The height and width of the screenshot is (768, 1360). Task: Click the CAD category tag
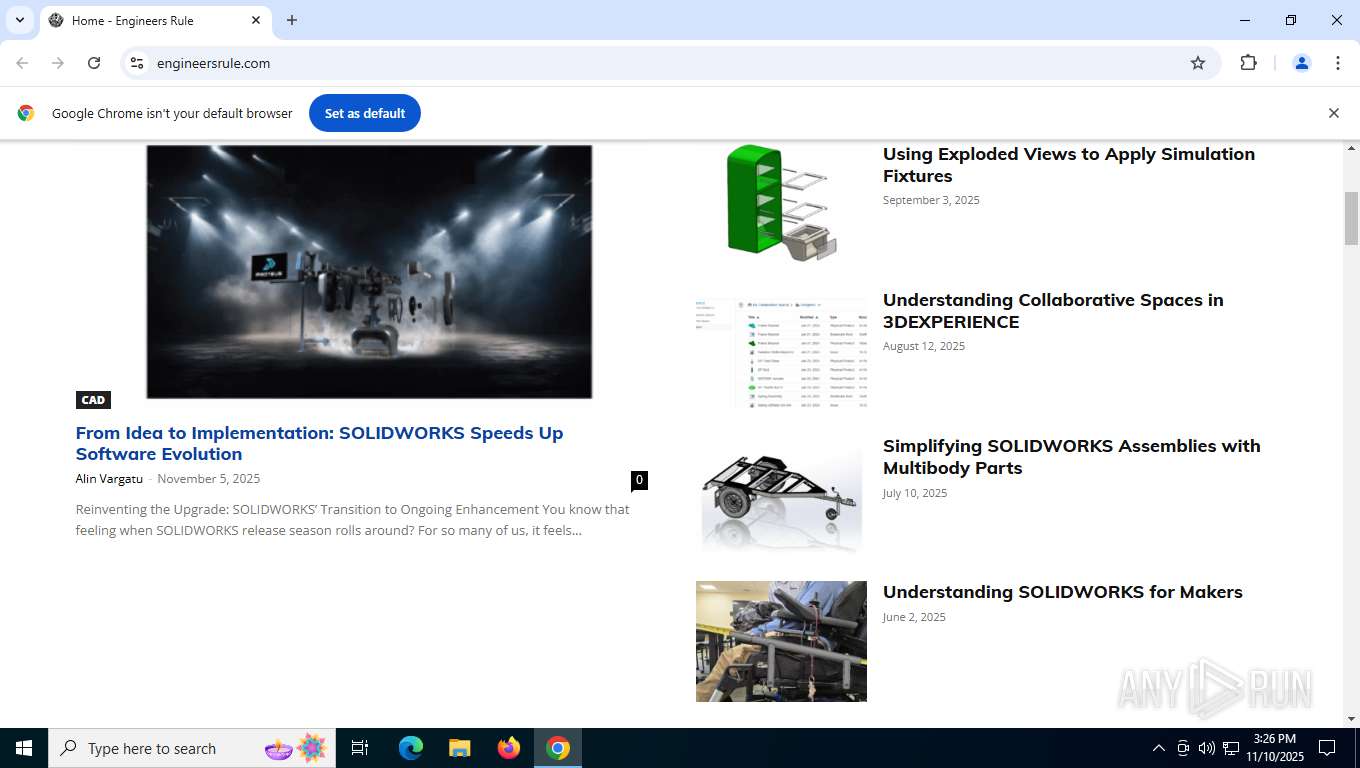point(93,400)
